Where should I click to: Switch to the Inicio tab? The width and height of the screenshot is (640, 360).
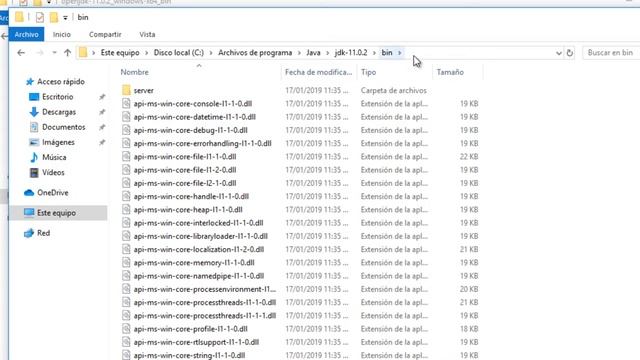[62, 34]
